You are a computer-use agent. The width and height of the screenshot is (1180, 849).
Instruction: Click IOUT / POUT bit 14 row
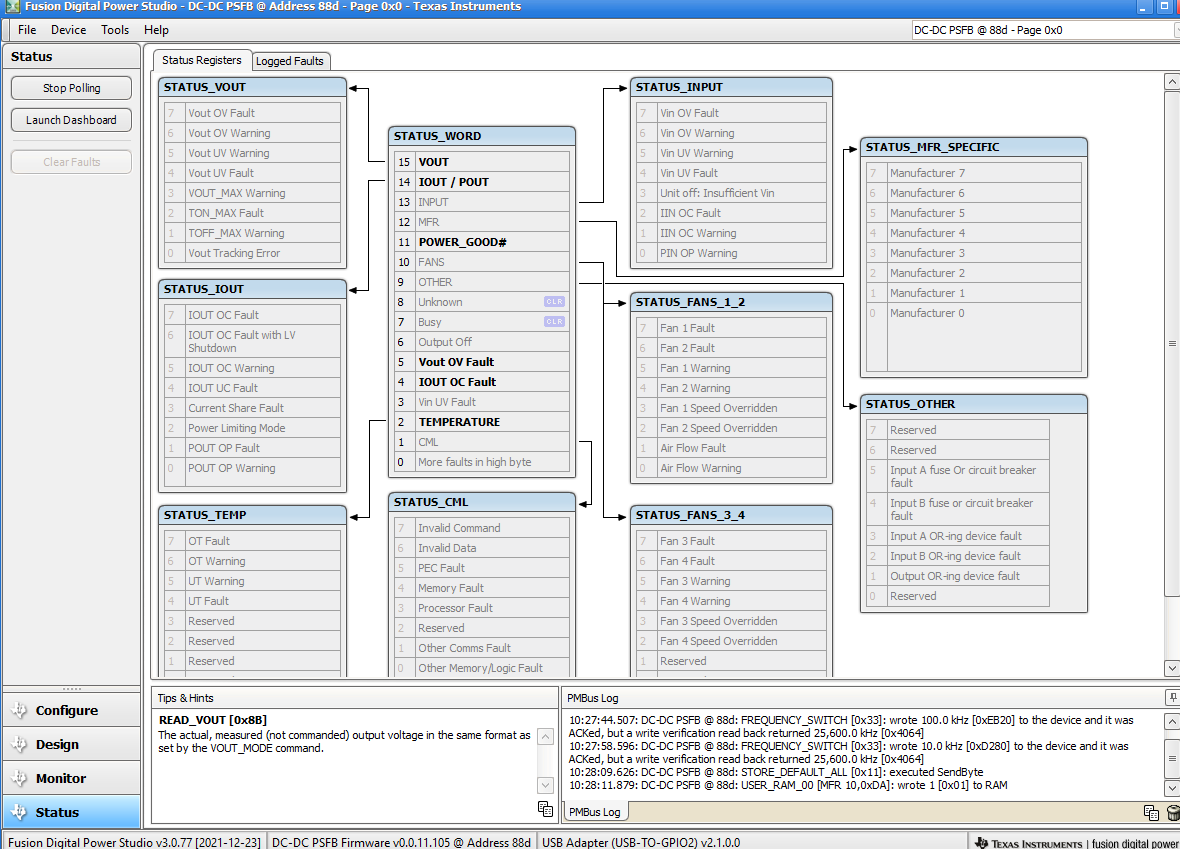point(482,182)
